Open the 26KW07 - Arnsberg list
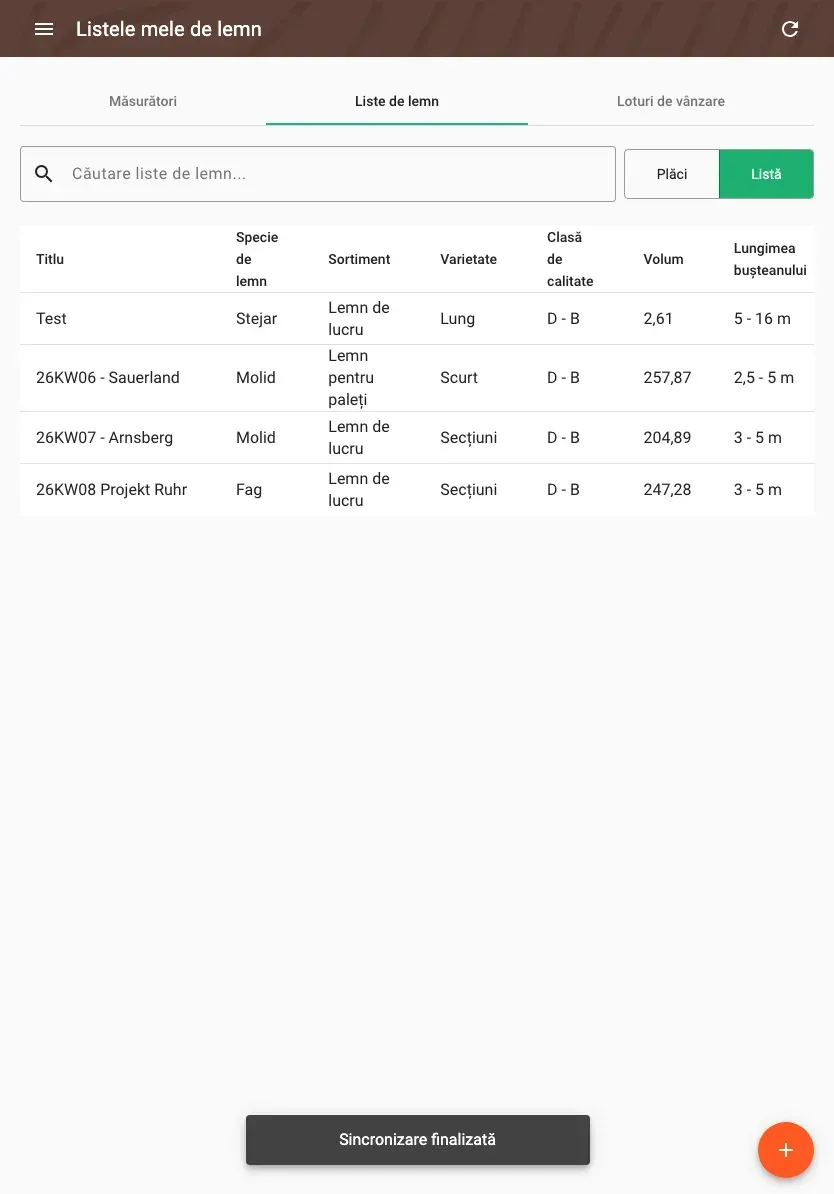The image size is (834, 1194). point(417,438)
